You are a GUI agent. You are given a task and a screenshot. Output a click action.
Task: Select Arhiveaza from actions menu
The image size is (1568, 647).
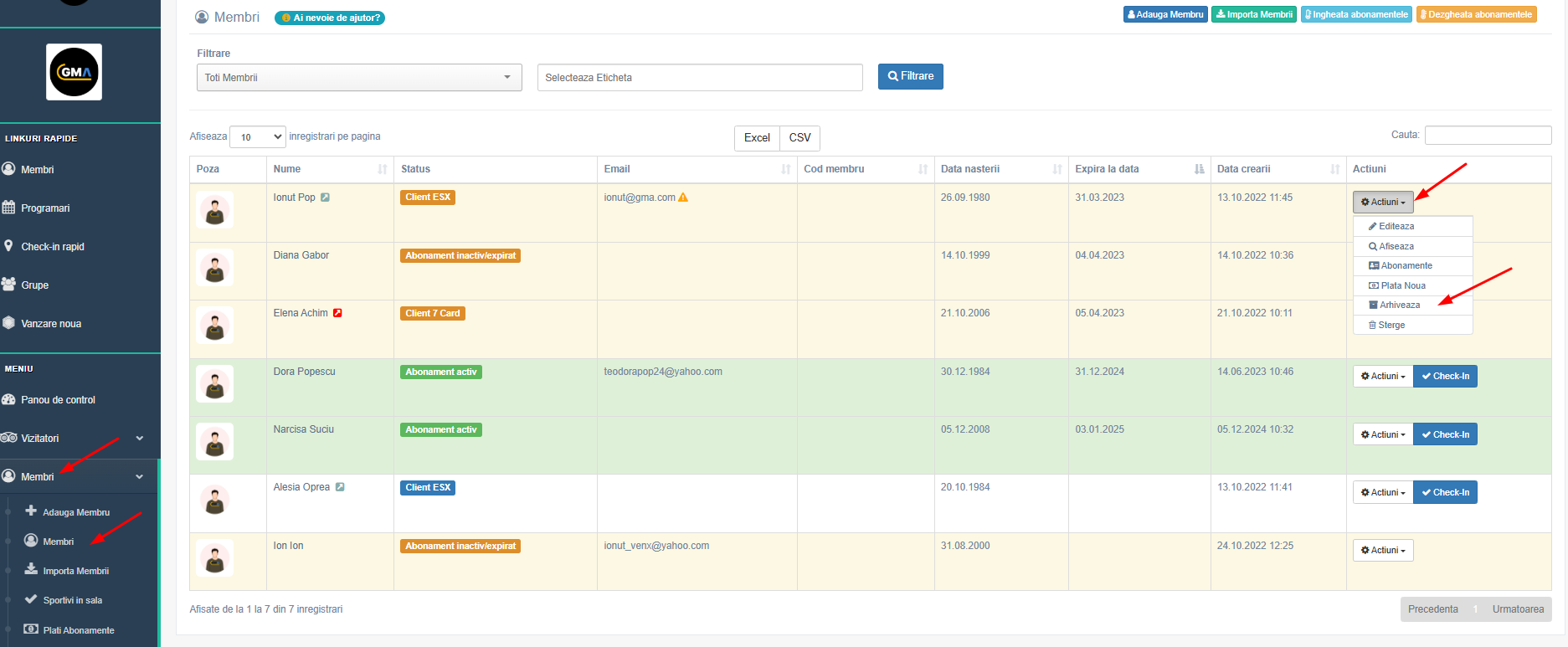click(x=1412, y=305)
